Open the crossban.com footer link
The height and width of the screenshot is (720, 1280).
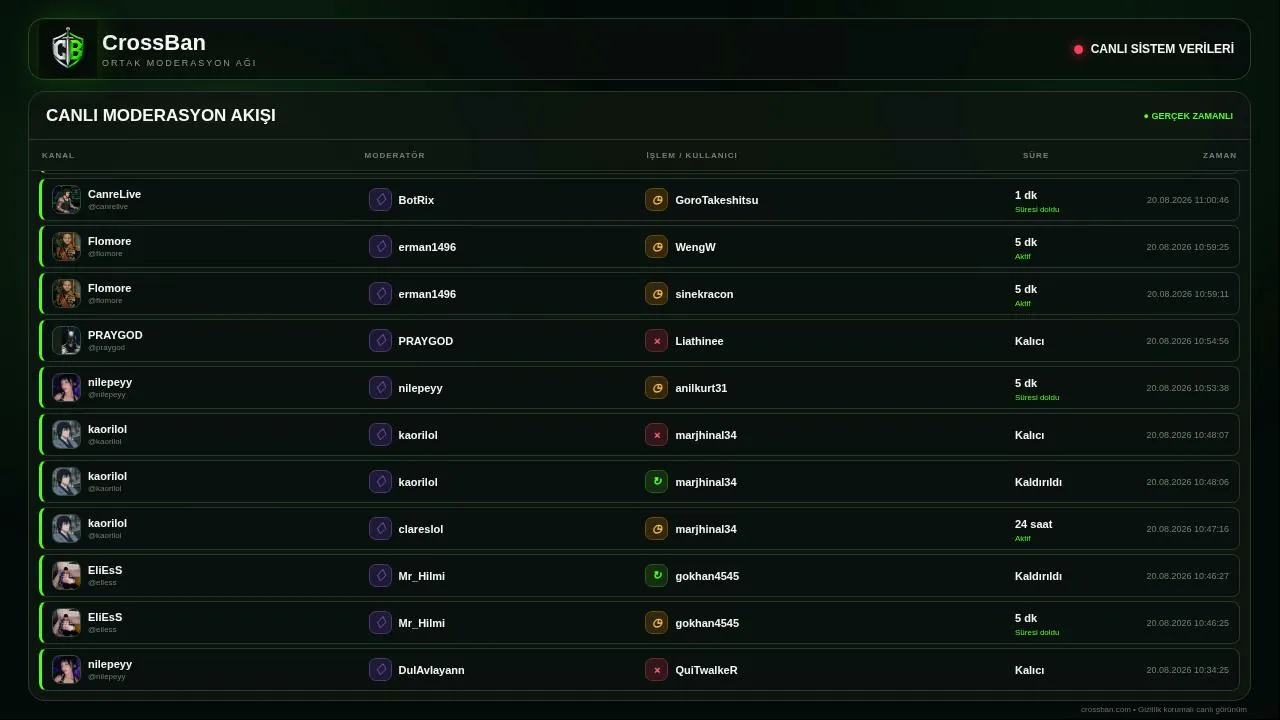pos(1106,710)
